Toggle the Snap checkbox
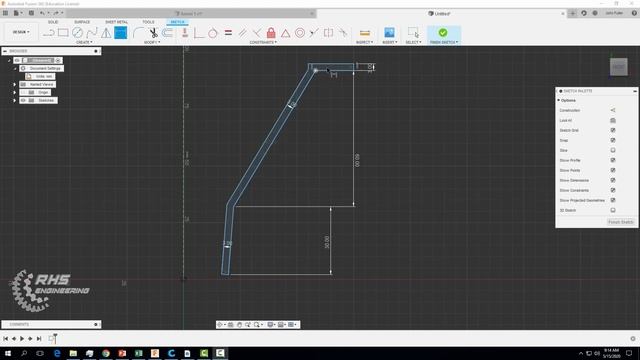The height and width of the screenshot is (360, 640). 613,140
